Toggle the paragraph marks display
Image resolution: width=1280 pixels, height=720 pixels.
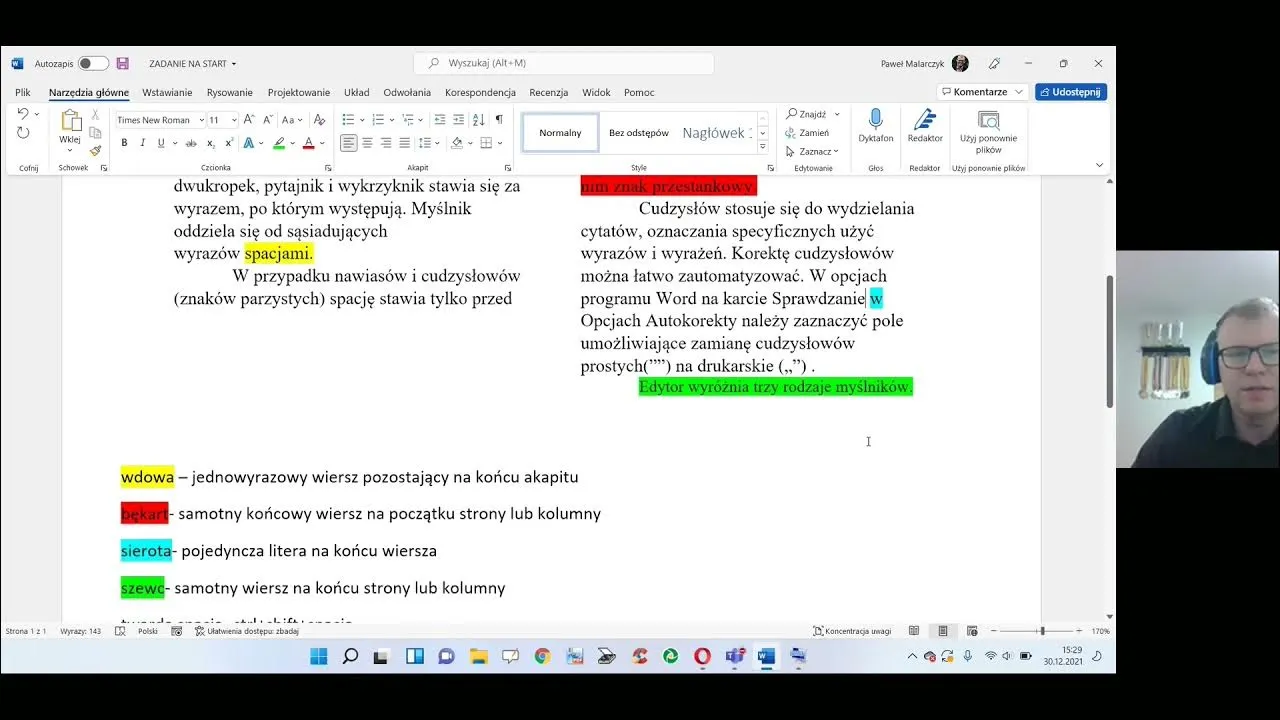point(500,119)
